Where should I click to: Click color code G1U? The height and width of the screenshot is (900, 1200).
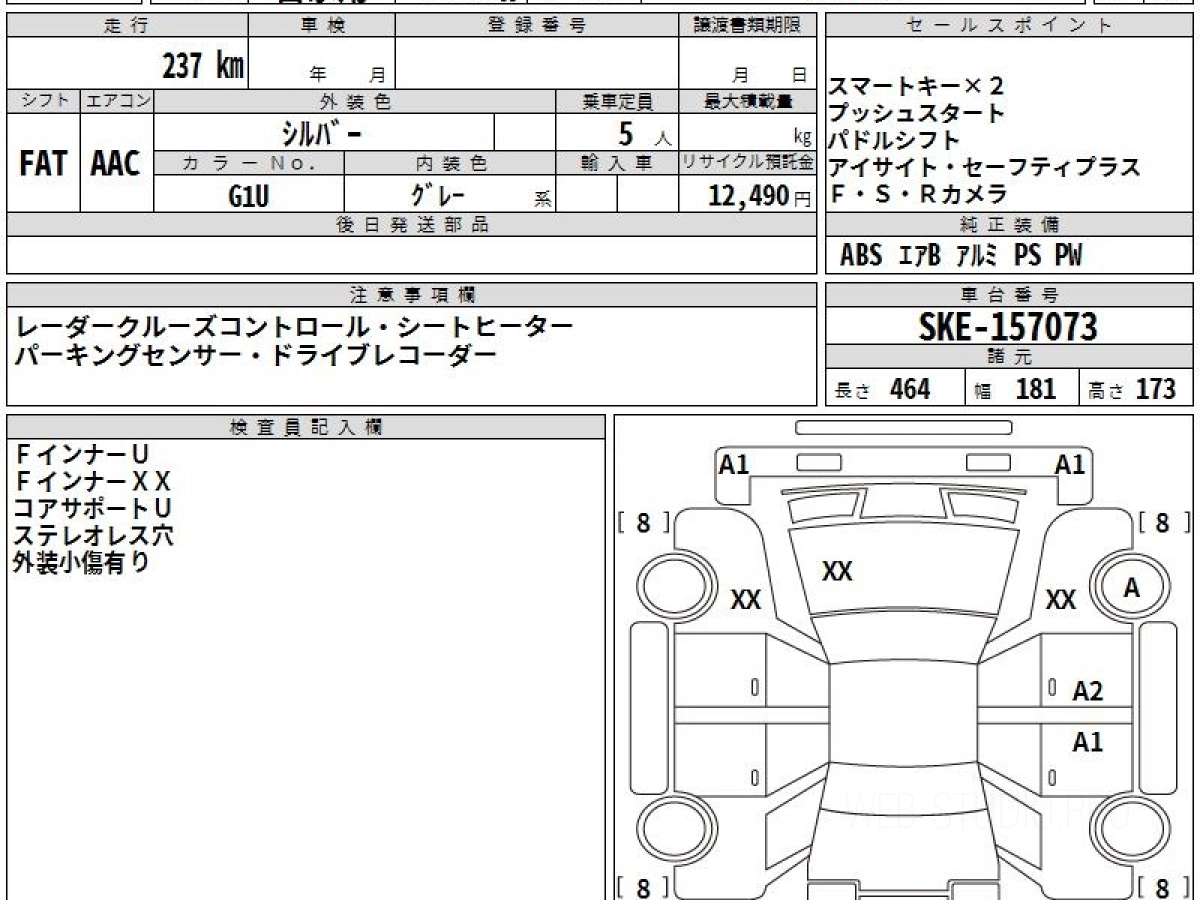click(248, 195)
